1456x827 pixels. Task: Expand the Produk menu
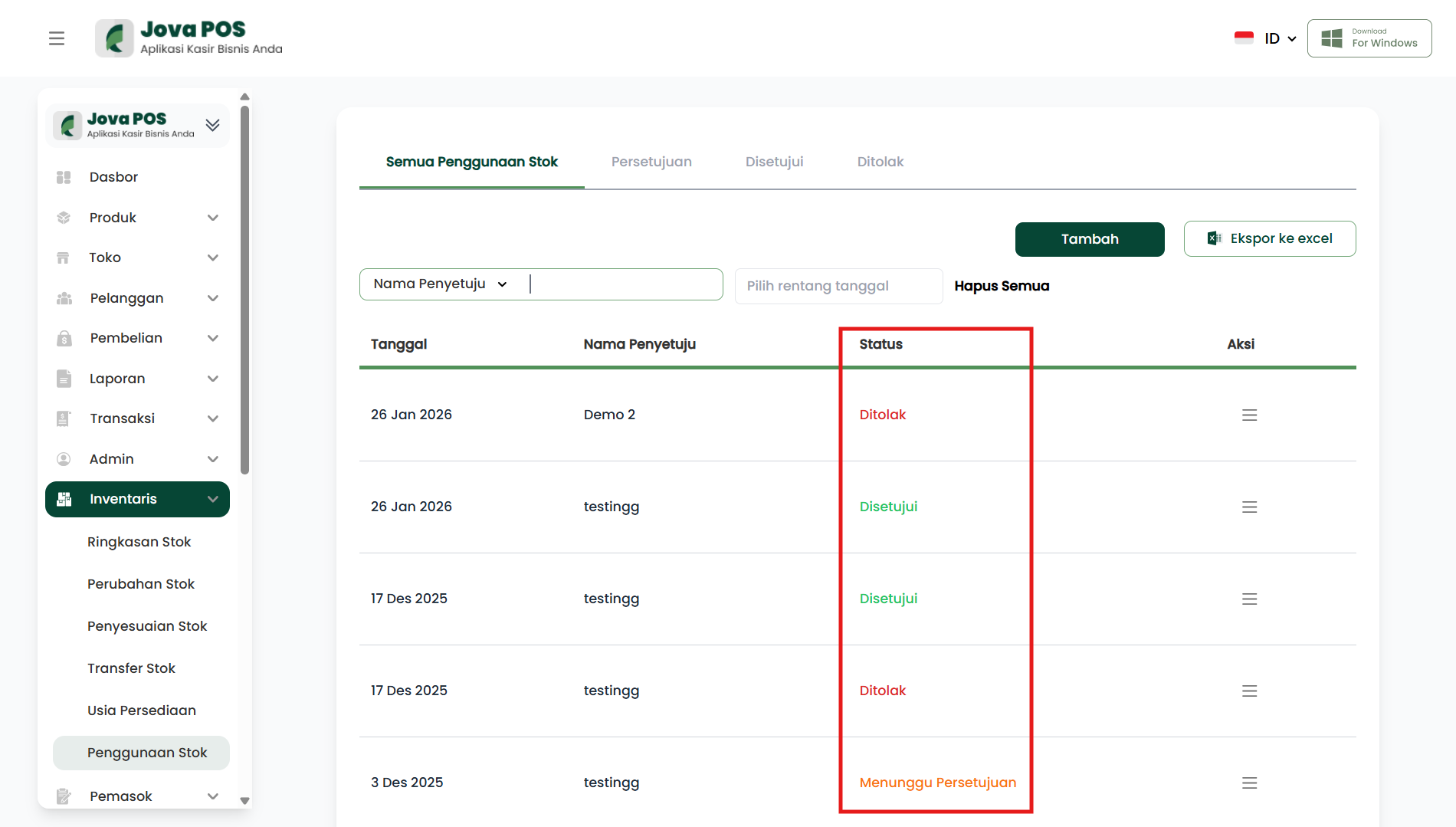(213, 218)
